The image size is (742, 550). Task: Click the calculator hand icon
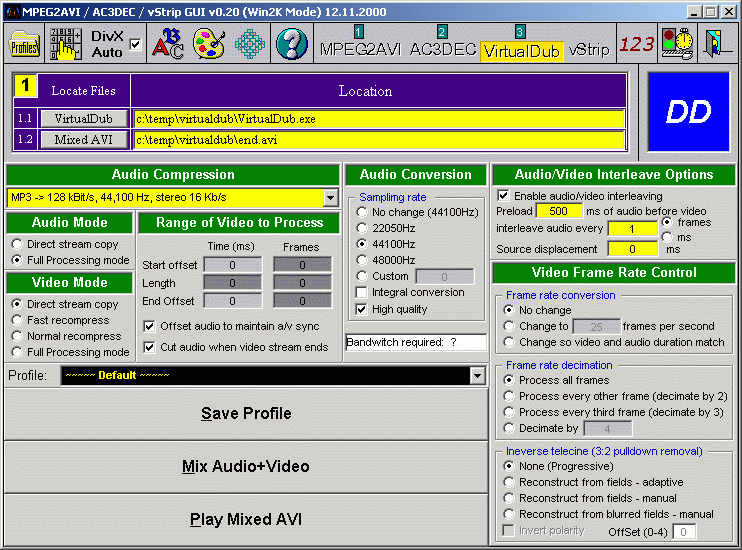[65, 44]
